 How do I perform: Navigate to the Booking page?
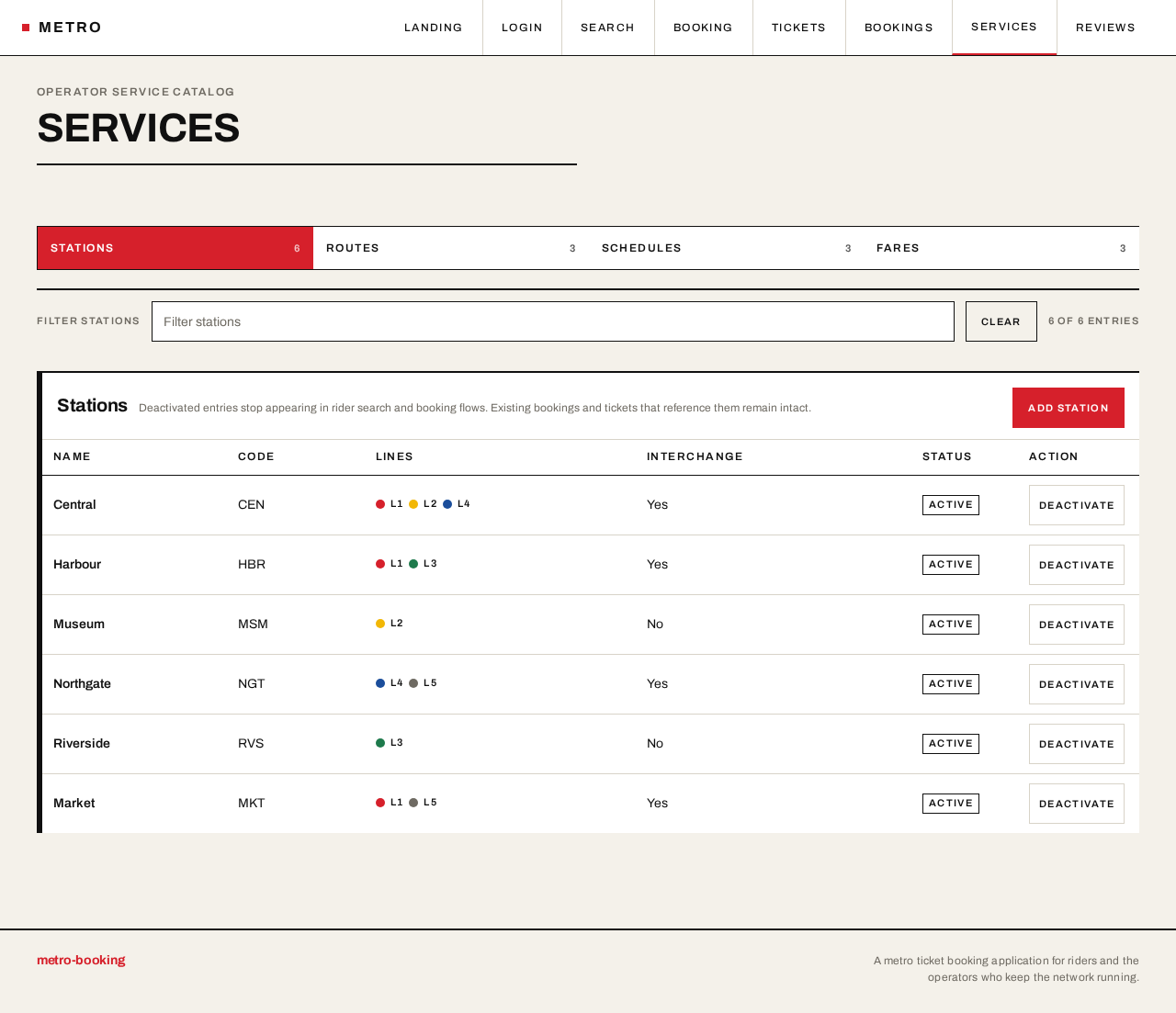click(703, 28)
